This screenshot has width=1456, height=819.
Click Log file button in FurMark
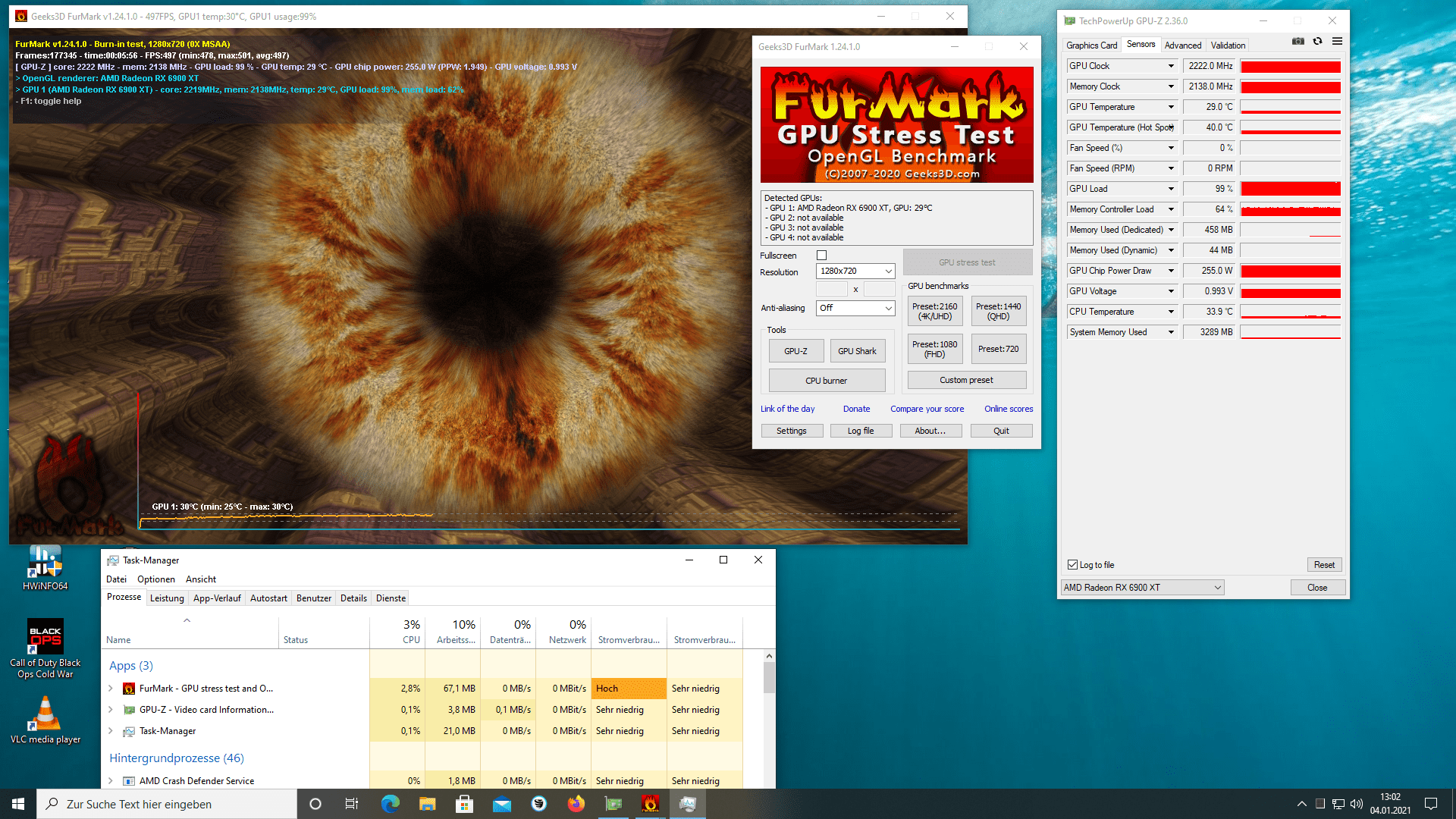coord(861,431)
